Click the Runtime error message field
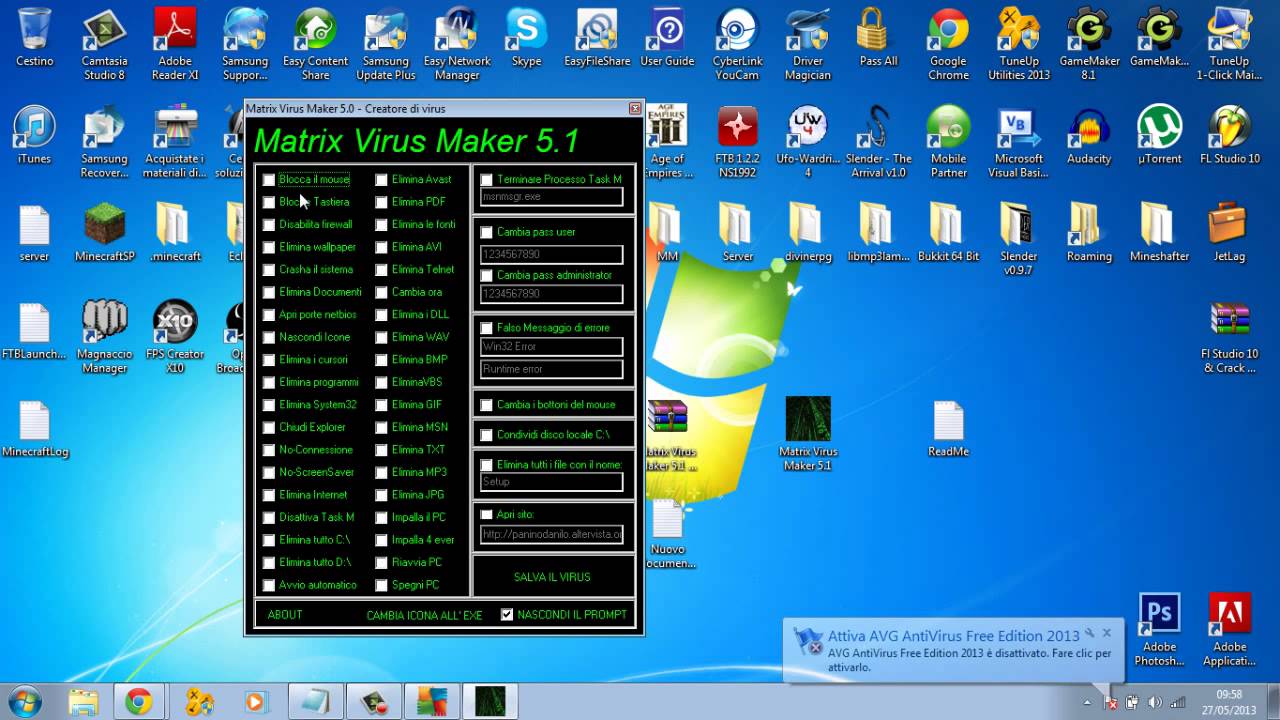 pos(551,369)
